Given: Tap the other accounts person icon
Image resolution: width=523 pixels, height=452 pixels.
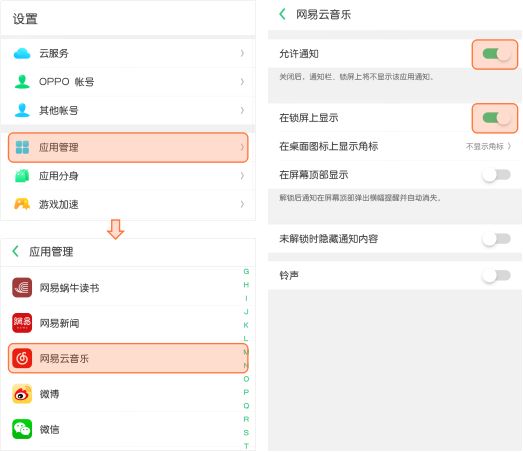Looking at the screenshot, I should [x=22, y=110].
